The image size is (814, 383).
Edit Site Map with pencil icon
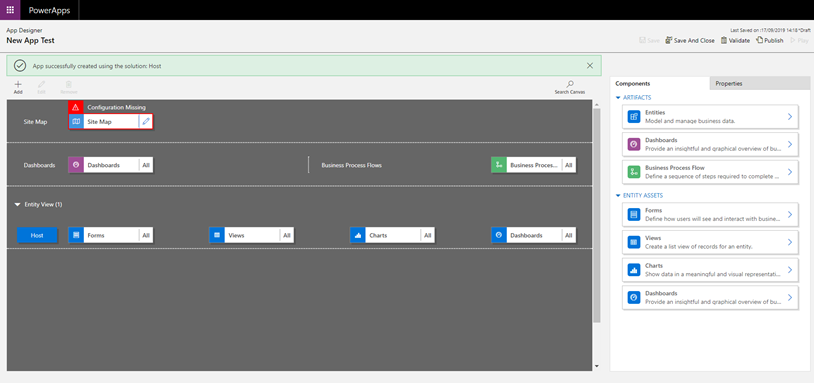146,121
